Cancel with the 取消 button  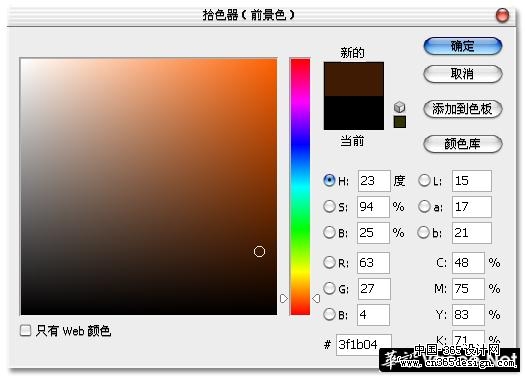point(463,74)
